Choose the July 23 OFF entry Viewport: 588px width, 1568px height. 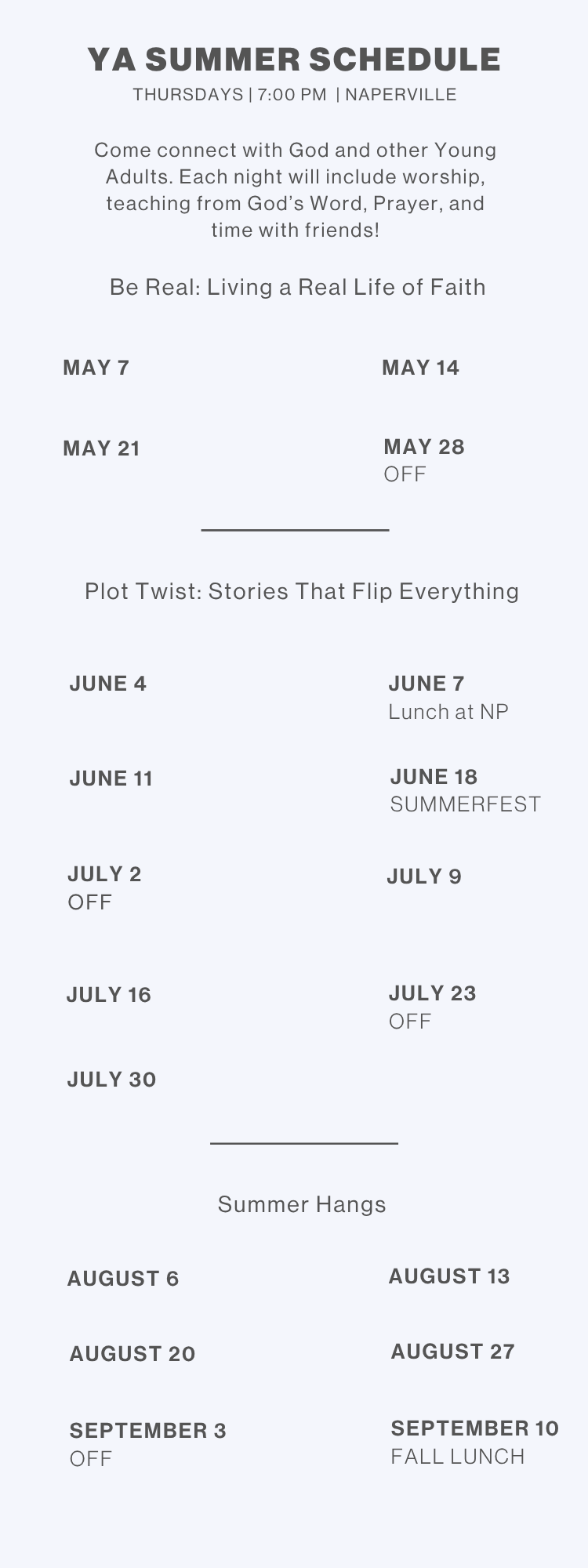tap(433, 1007)
